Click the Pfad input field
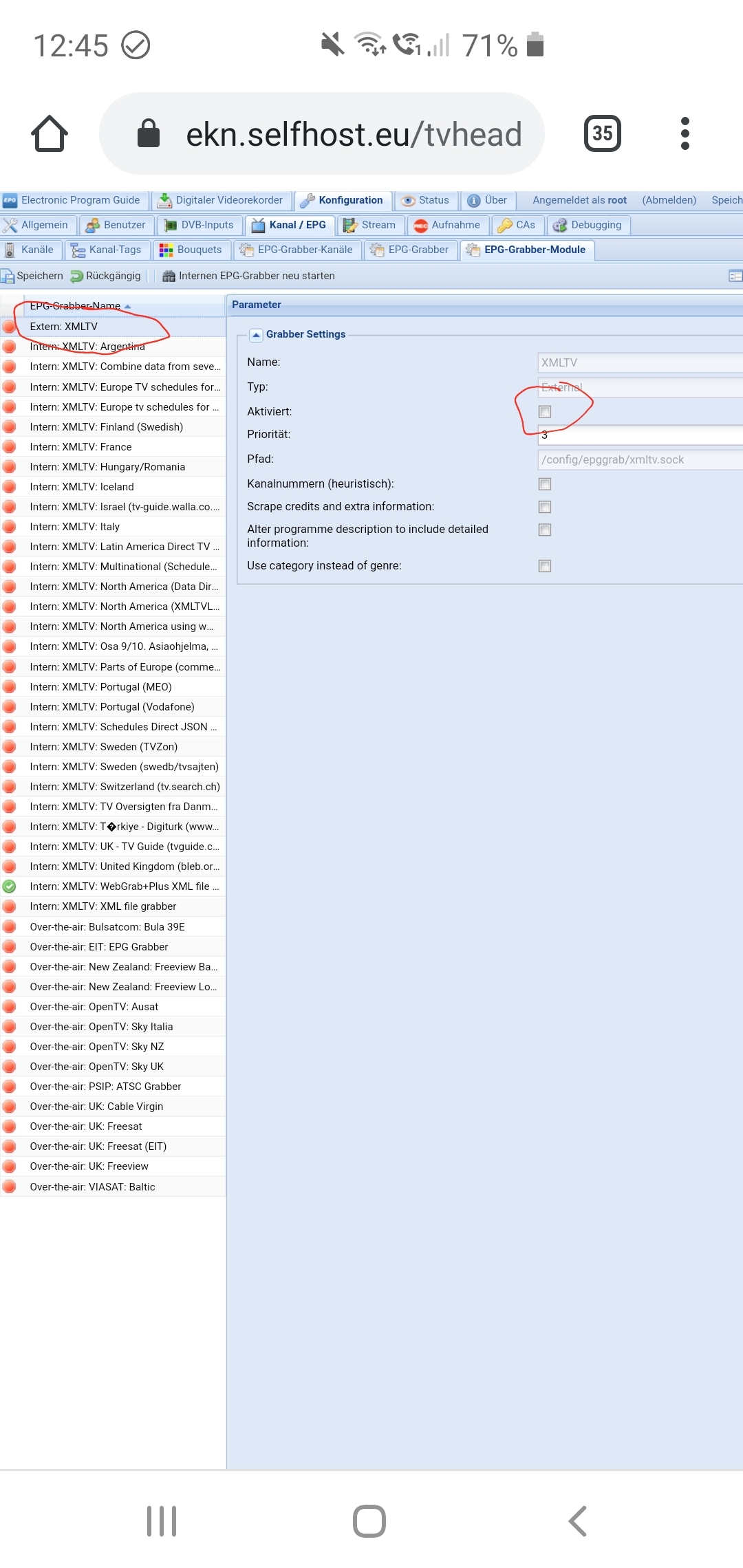This screenshot has width=743, height=1568. click(640, 459)
